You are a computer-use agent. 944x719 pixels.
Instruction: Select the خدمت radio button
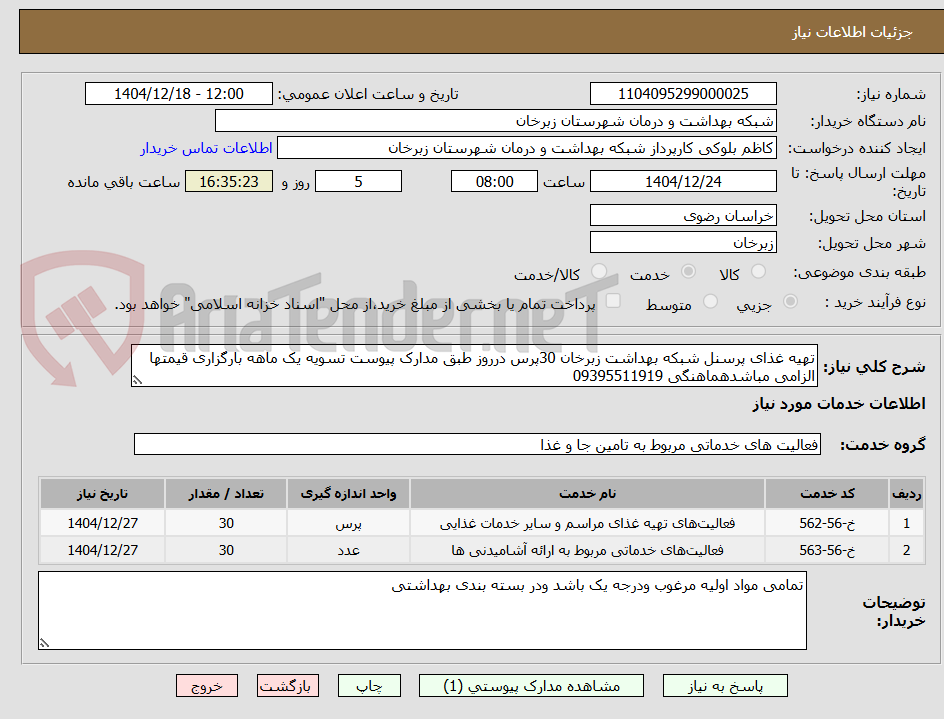688,272
